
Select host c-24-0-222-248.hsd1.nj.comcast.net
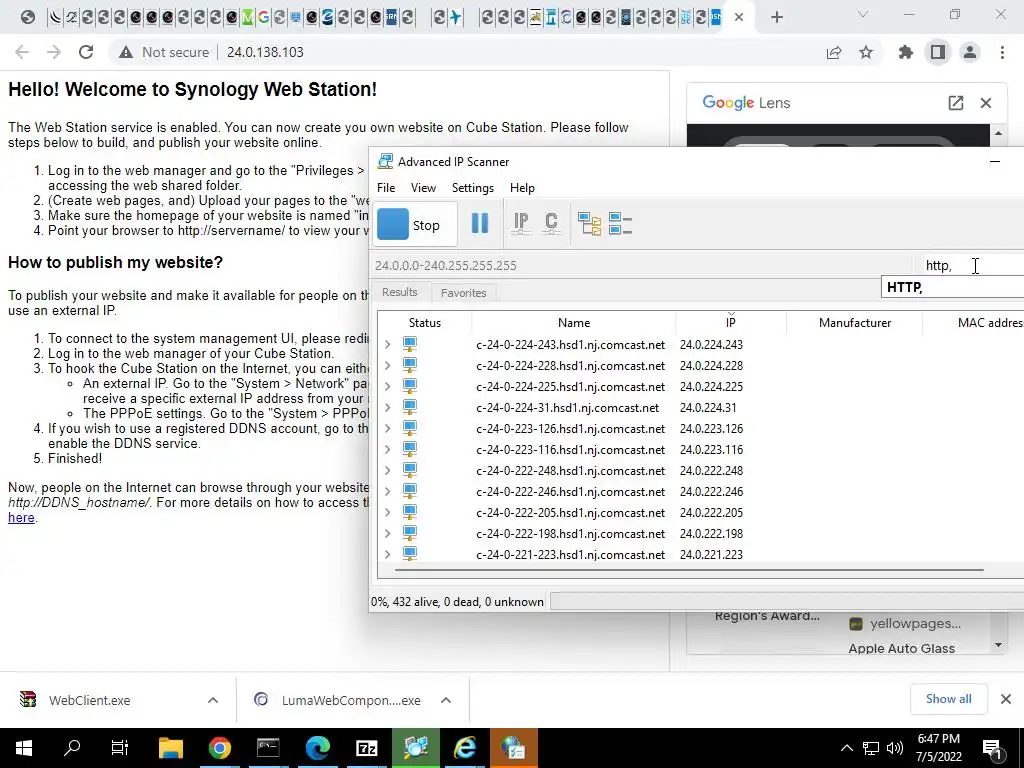(570, 471)
